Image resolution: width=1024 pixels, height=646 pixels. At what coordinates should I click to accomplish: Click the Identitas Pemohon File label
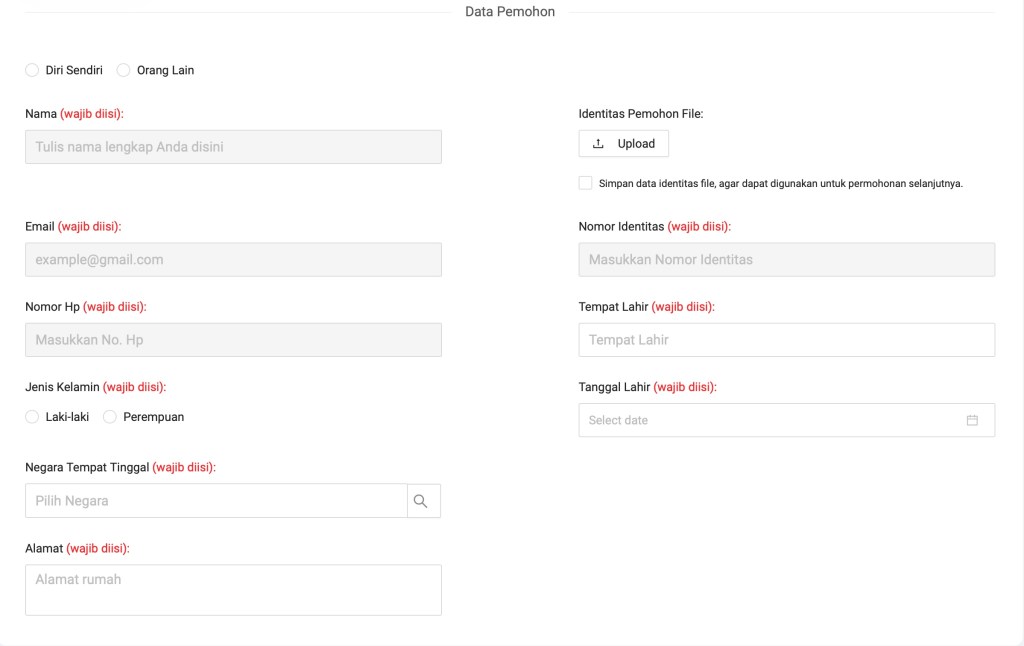tap(640, 114)
